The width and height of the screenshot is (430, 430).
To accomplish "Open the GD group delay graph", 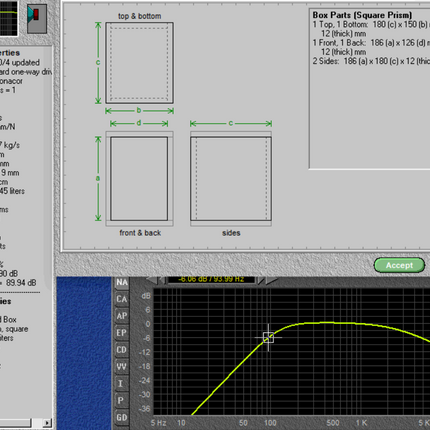I will [x=122, y=418].
